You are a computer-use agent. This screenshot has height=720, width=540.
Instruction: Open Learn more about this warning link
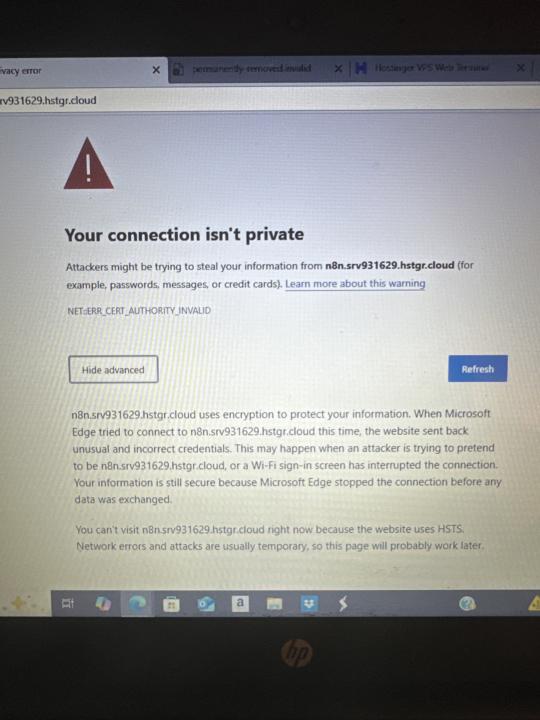[x=355, y=284]
